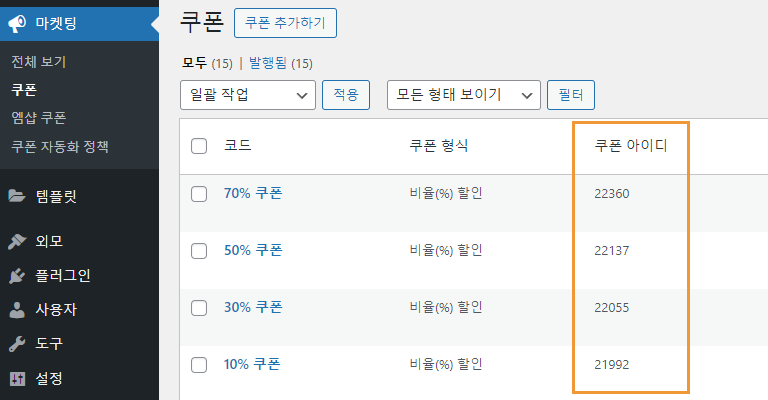The height and width of the screenshot is (400, 768).
Task: Select 전체 보기 in the sidebar
Action: [39, 62]
